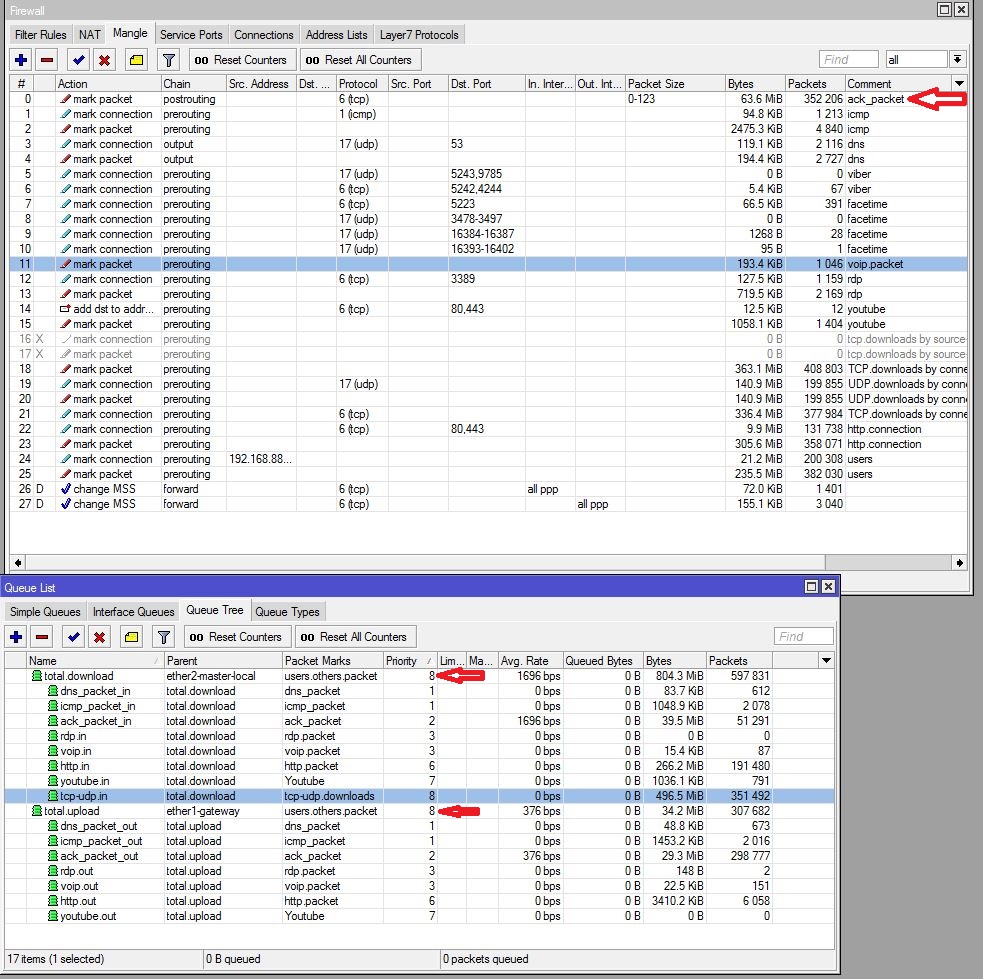Viewport: 983px width, 979px height.
Task: Select rule 24 with source 192.168.88
Action: tap(488, 459)
